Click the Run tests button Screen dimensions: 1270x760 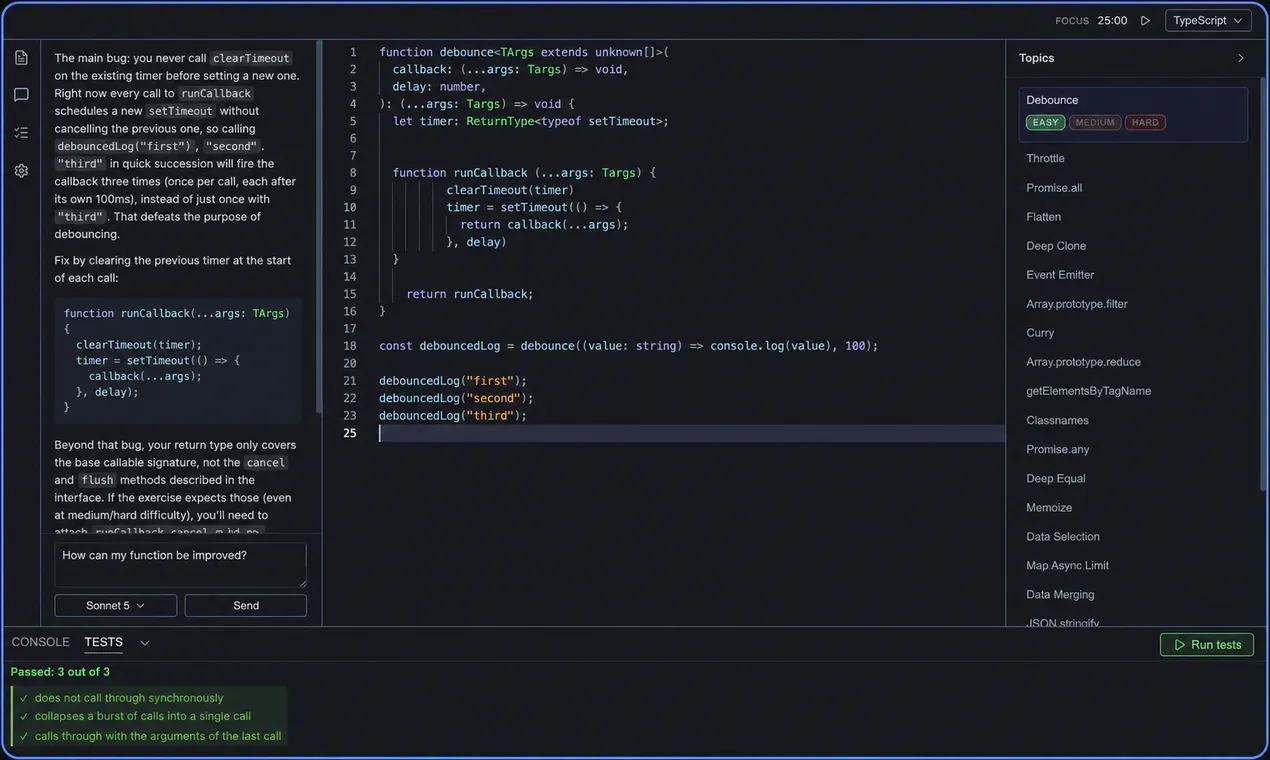pos(1207,645)
